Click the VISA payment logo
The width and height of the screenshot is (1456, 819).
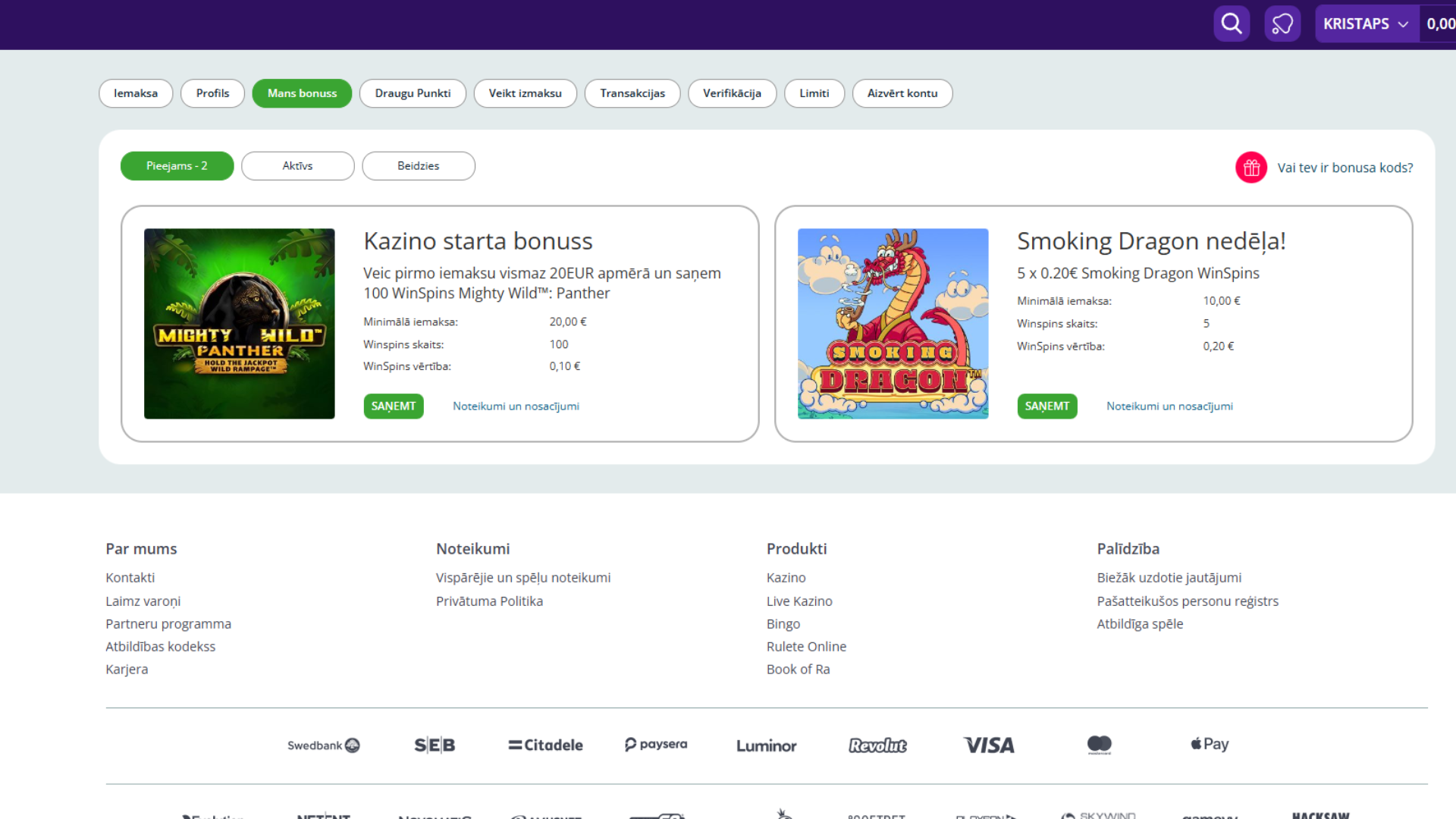(989, 745)
